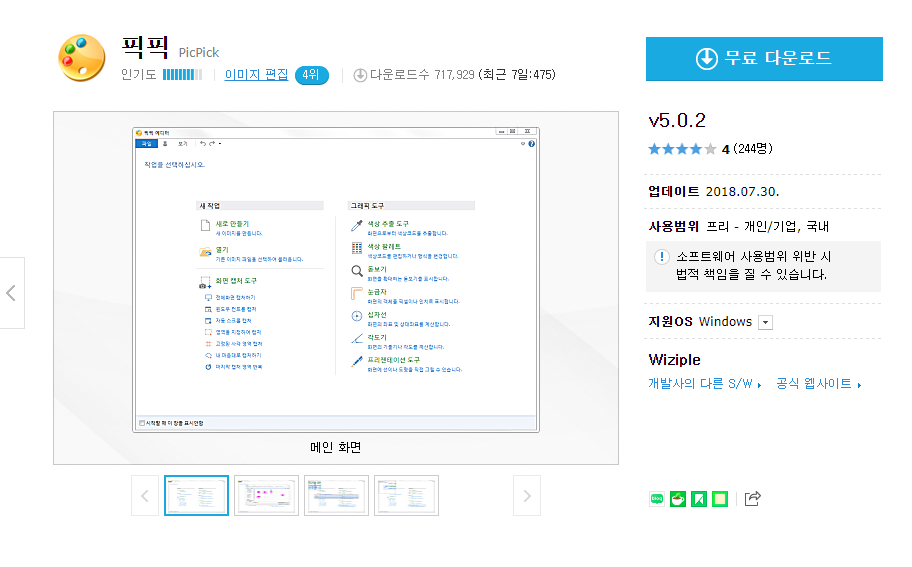Show previous thumbnails with left chevron

tap(145, 495)
